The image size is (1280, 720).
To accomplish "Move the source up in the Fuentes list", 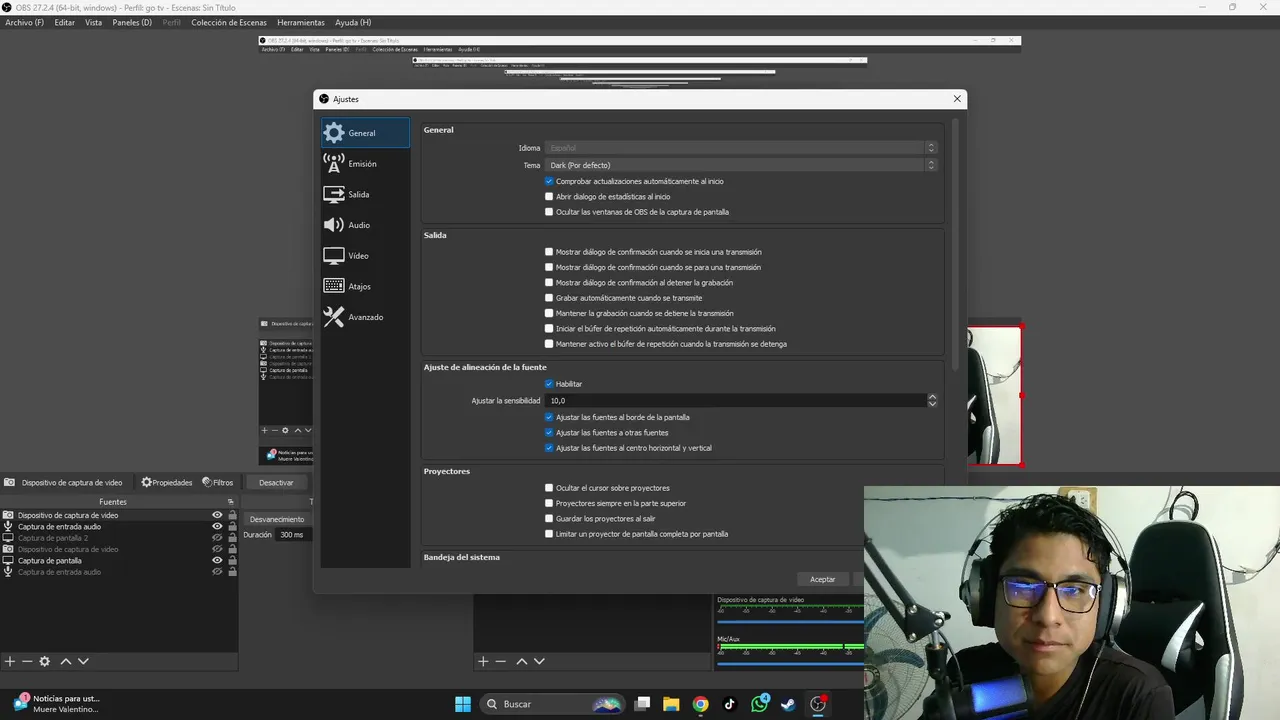I will (66, 661).
